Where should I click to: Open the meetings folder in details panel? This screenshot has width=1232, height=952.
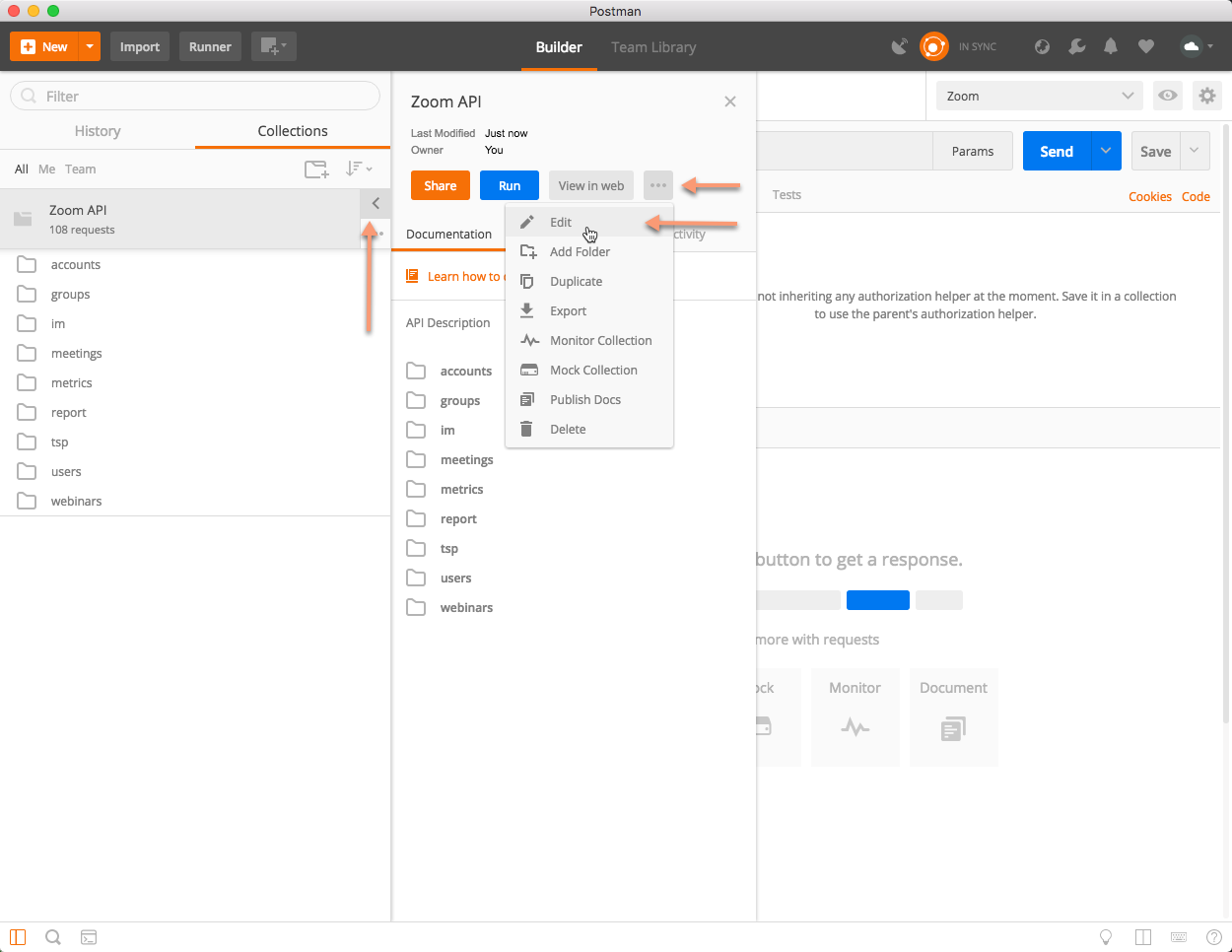pyautogui.click(x=450, y=459)
